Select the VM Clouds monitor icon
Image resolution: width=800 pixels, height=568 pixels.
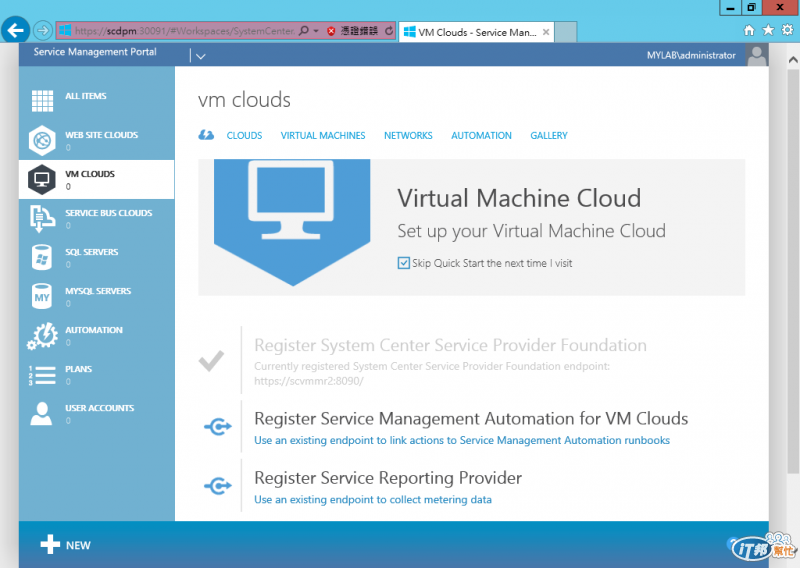(x=42, y=179)
